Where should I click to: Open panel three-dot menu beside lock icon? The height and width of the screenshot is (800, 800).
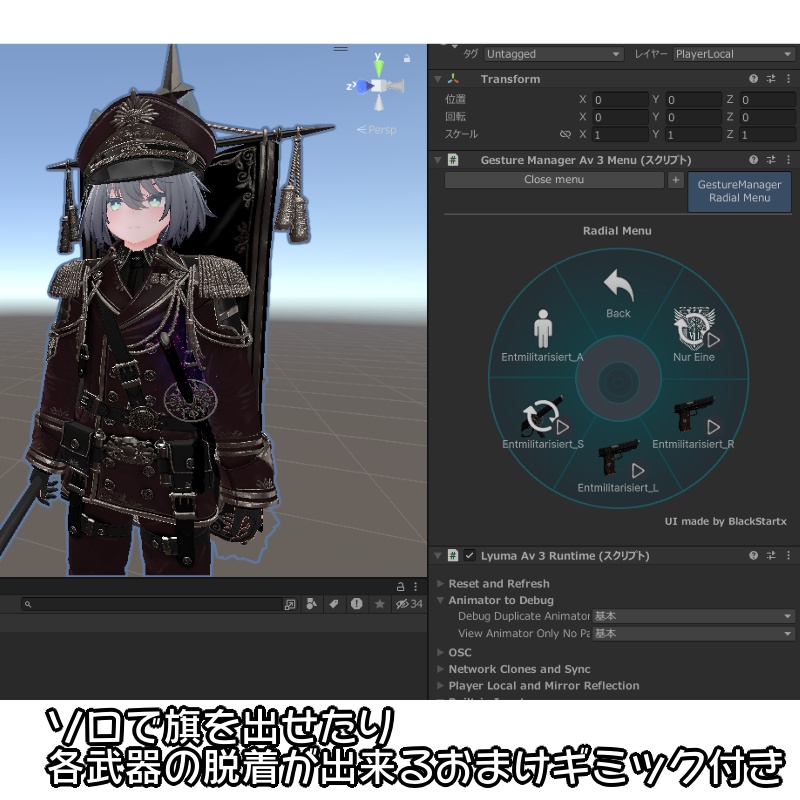point(415,586)
